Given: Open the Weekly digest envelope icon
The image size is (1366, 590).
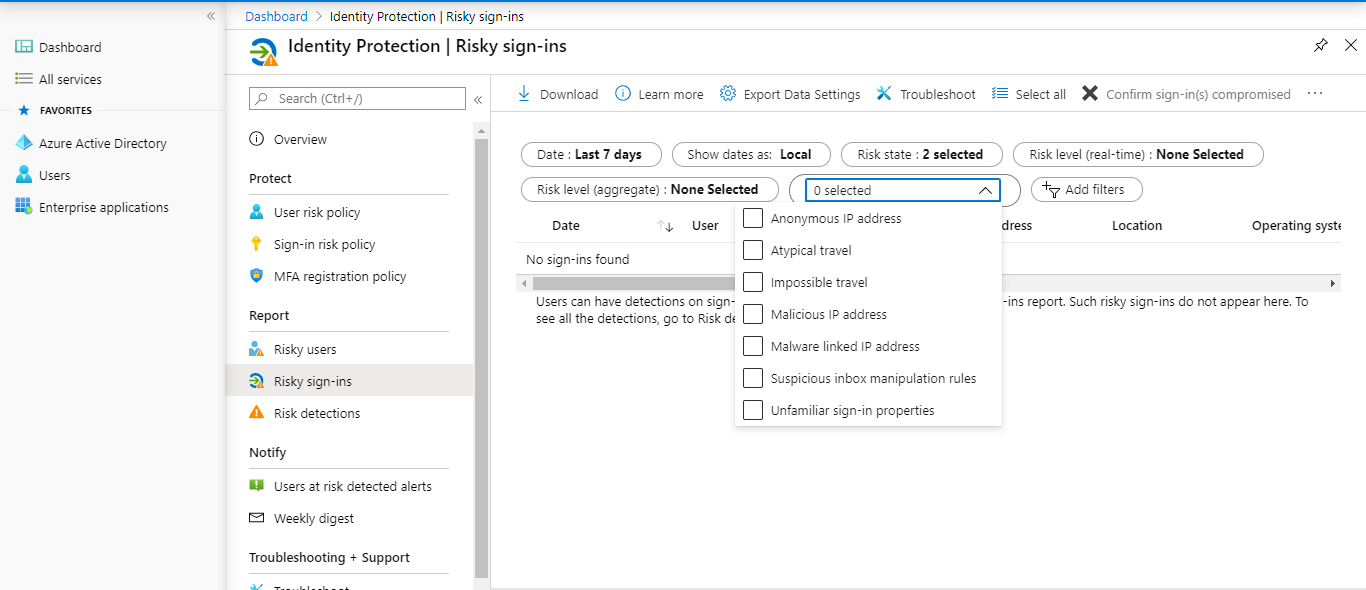Looking at the screenshot, I should [256, 518].
